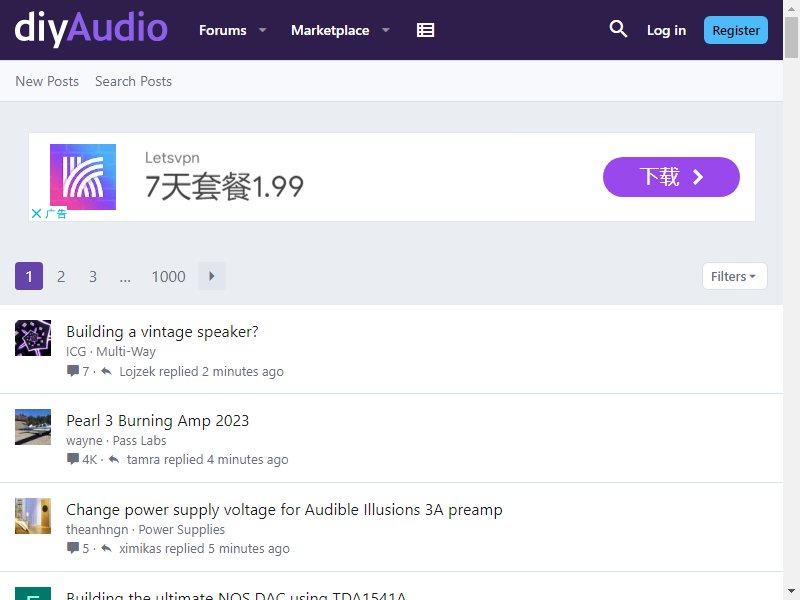Click author theanhngn

tap(97, 530)
